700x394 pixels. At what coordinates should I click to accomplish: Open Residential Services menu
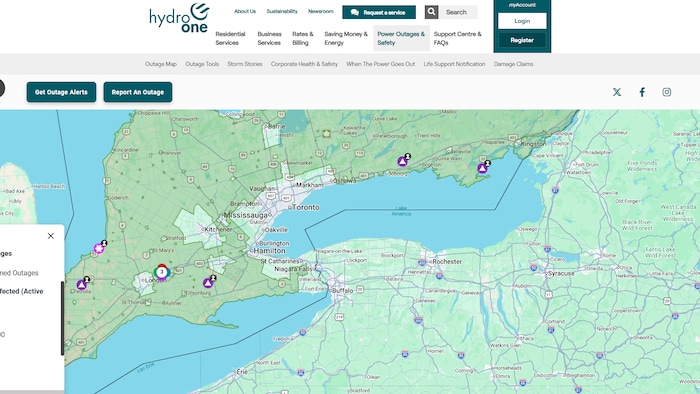click(x=230, y=38)
